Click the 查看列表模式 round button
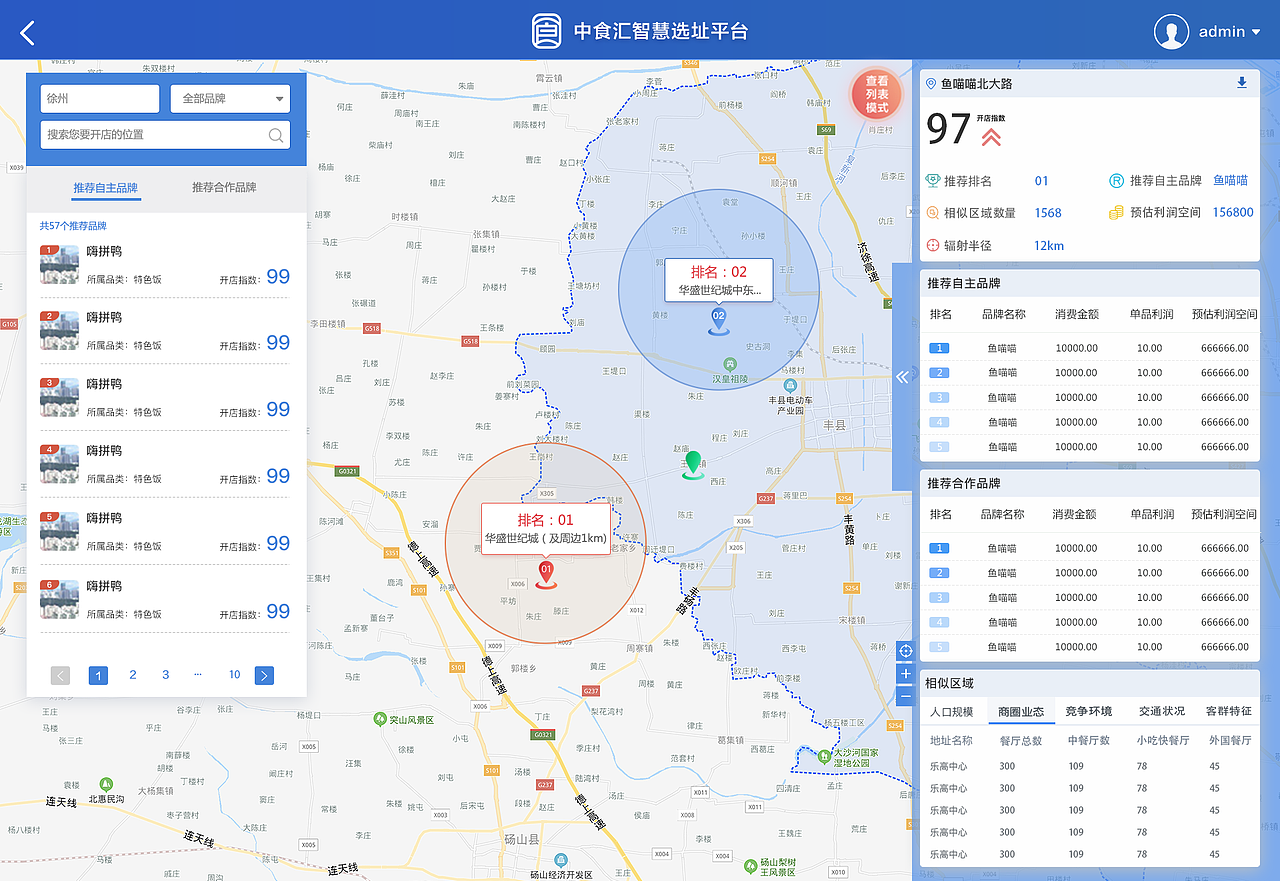1280x881 pixels. [876, 94]
